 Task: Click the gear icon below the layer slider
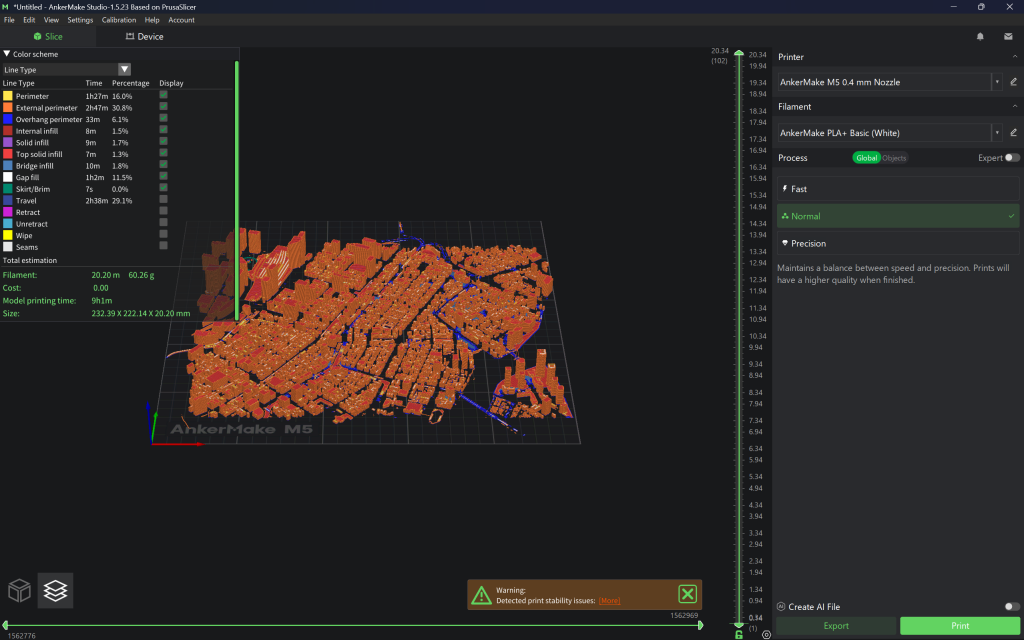[x=766, y=634]
